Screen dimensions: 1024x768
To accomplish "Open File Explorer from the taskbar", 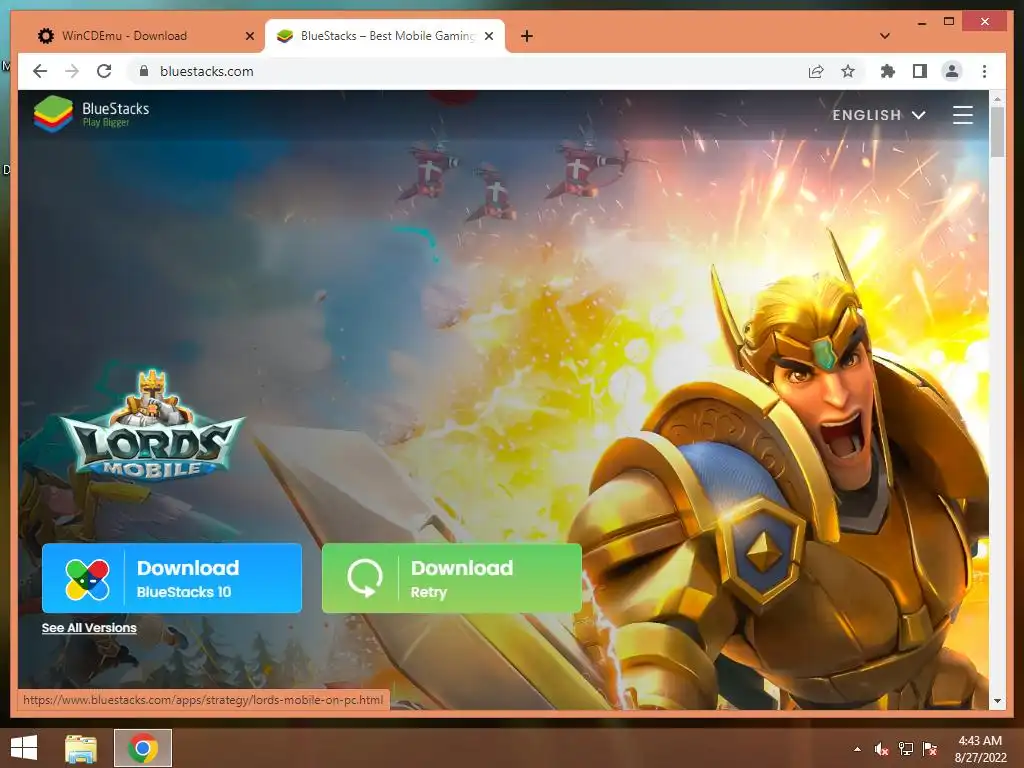I will pyautogui.click(x=81, y=748).
